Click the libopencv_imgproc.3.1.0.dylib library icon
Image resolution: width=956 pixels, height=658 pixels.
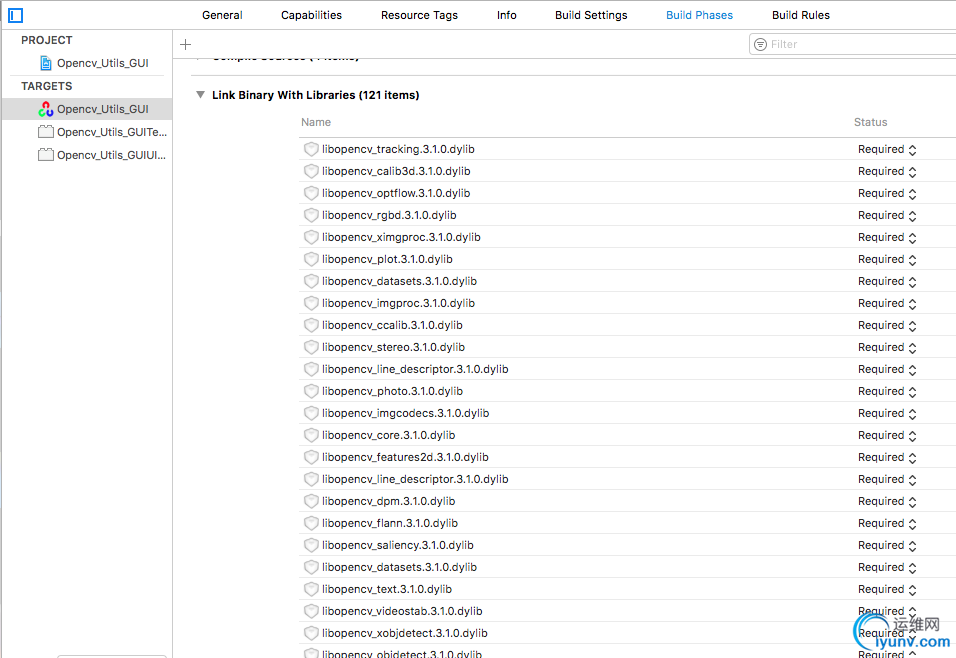pyautogui.click(x=311, y=303)
